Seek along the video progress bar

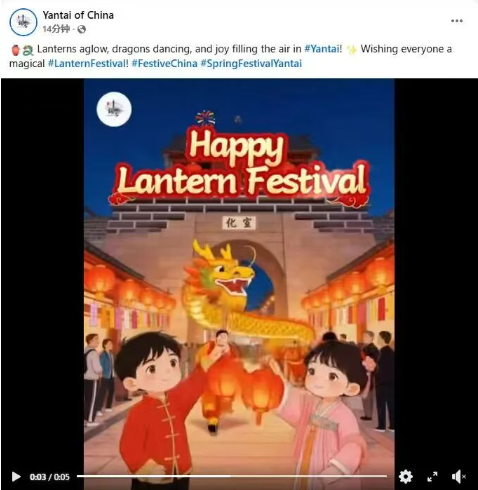(232, 476)
